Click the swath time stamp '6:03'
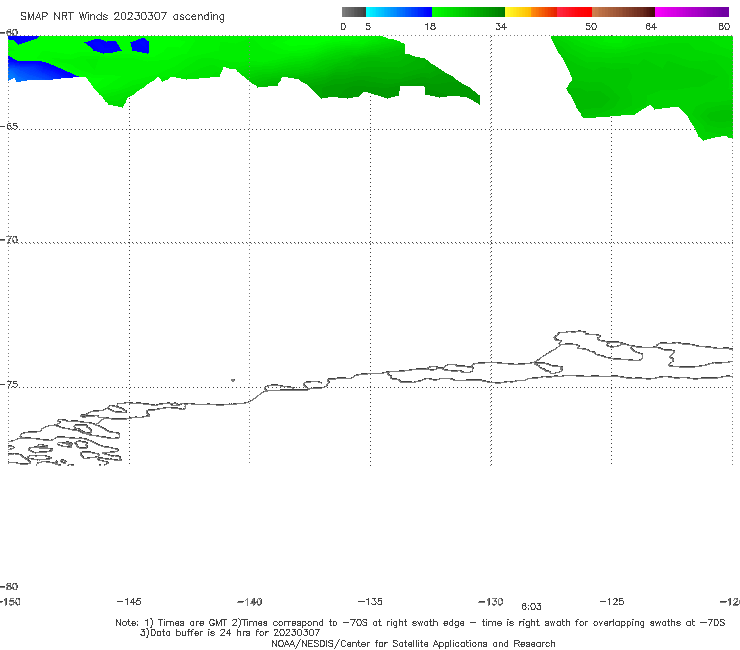The width and height of the screenshot is (740, 650). coord(531,607)
